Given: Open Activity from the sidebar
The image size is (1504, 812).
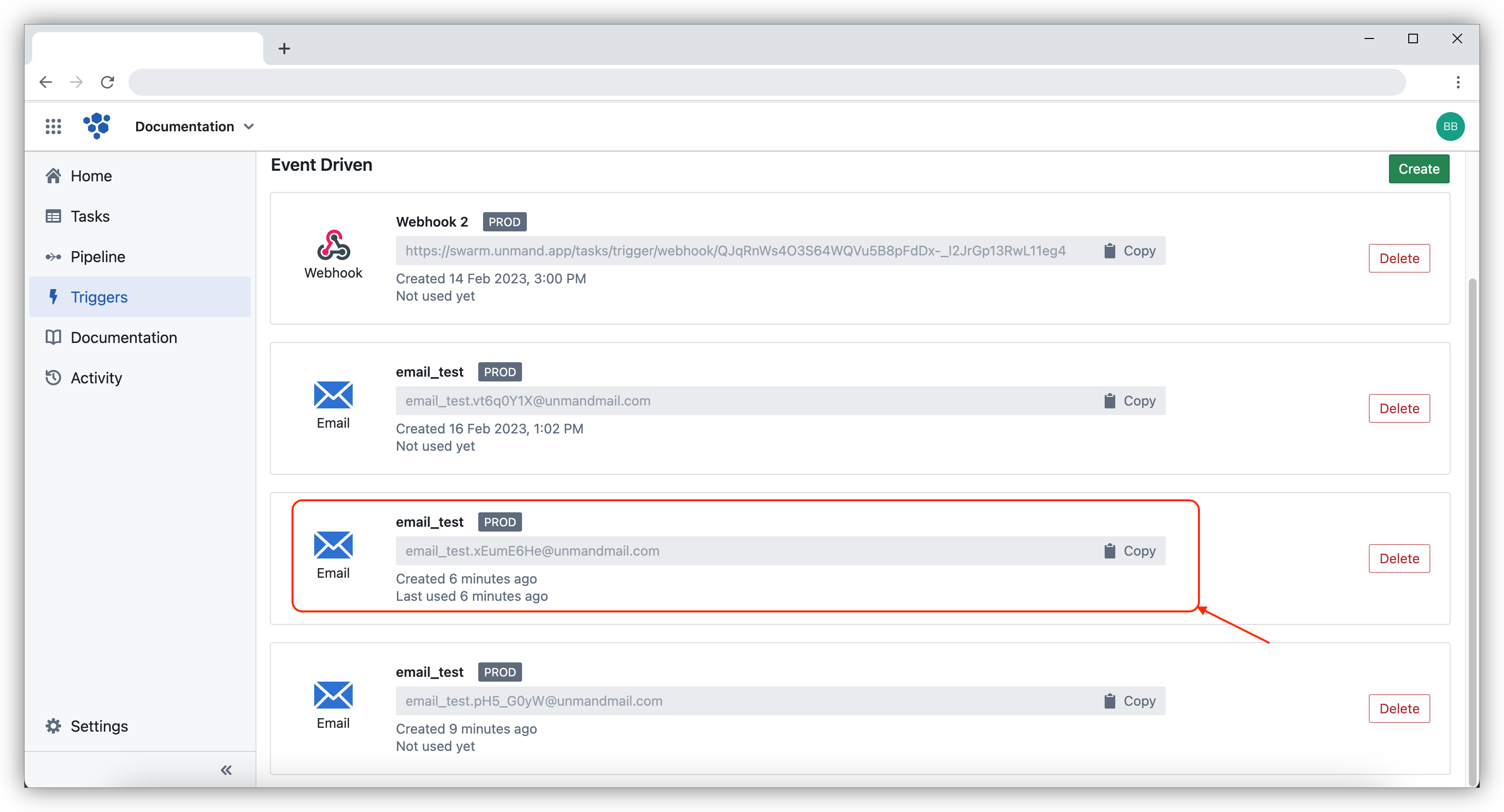Looking at the screenshot, I should click(96, 377).
